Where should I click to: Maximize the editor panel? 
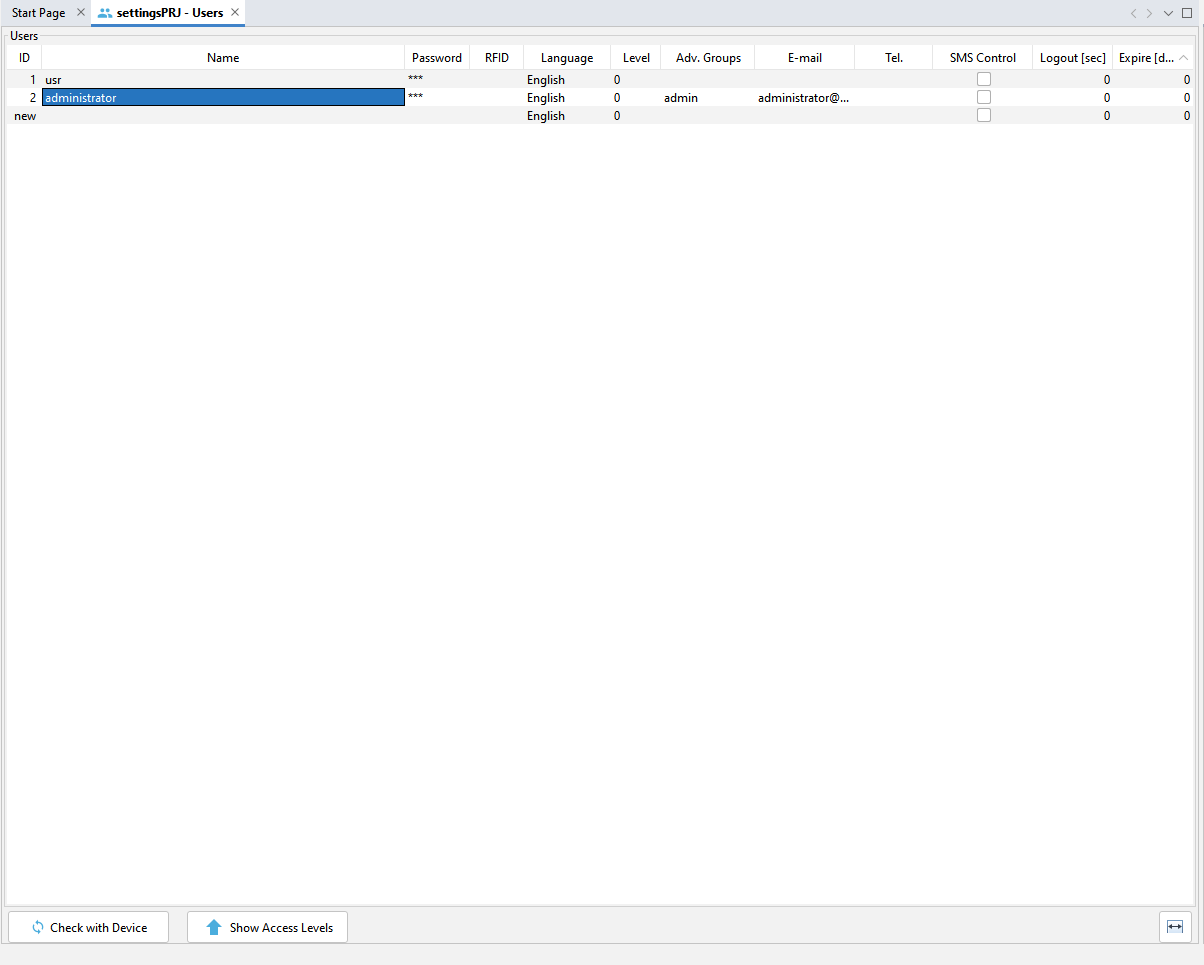click(1187, 13)
